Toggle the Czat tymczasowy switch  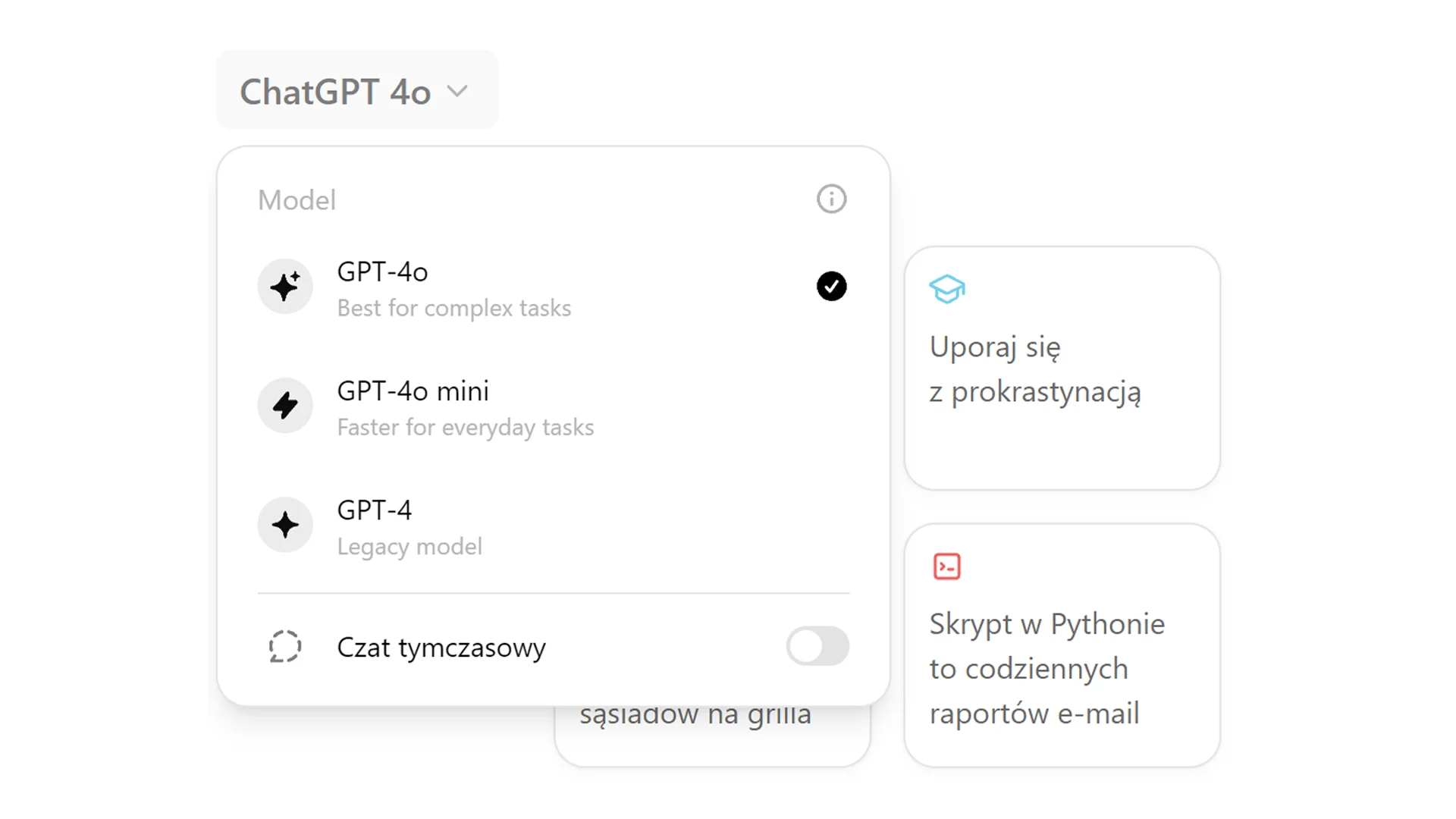(x=817, y=646)
